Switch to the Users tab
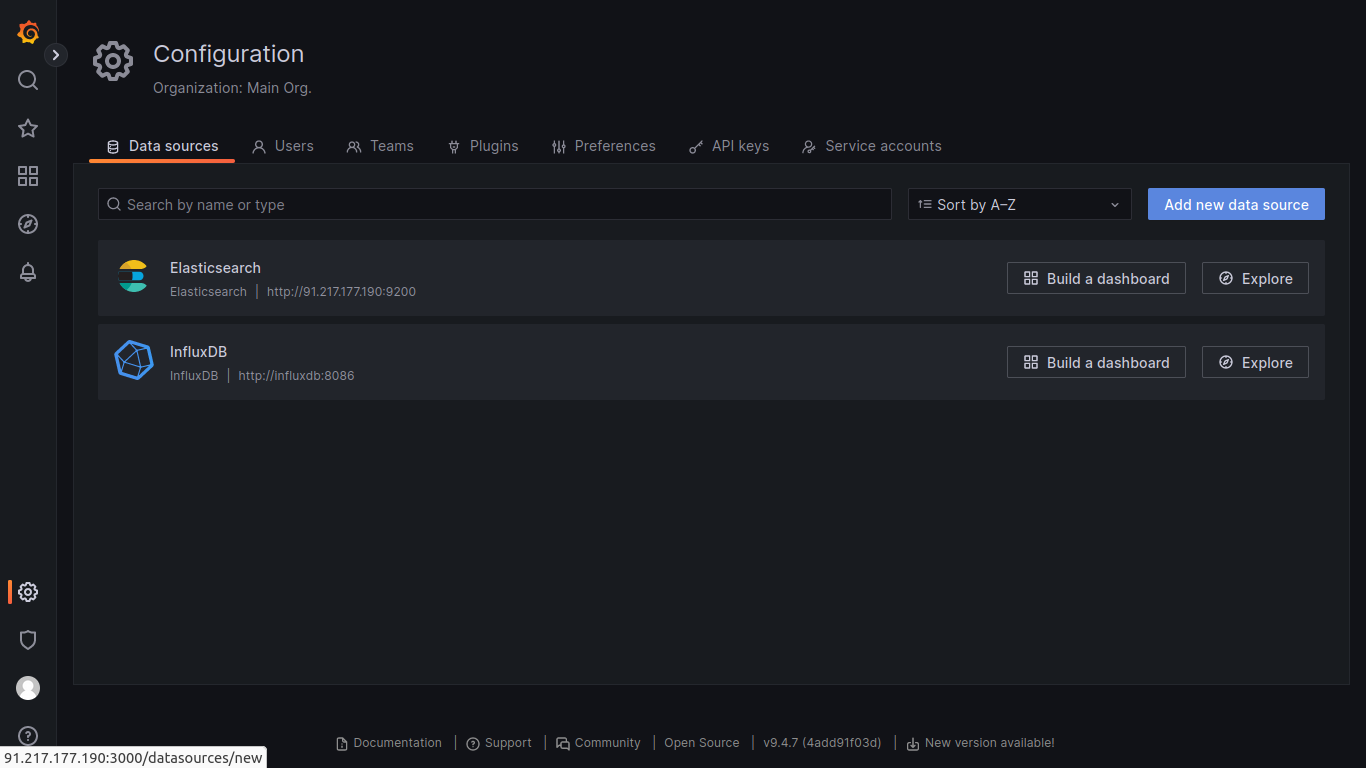The image size is (1366, 768). (x=282, y=146)
